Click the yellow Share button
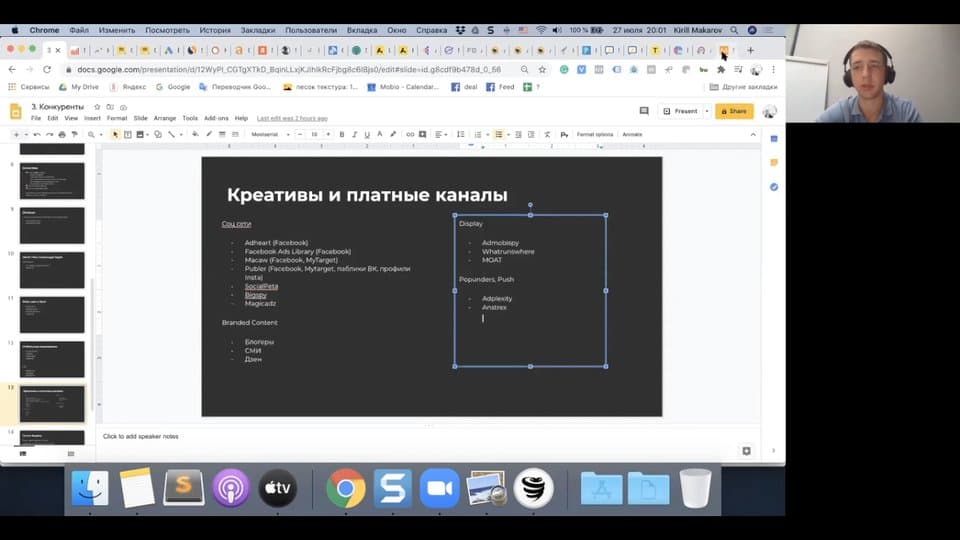Image resolution: width=960 pixels, height=540 pixels. 734,111
